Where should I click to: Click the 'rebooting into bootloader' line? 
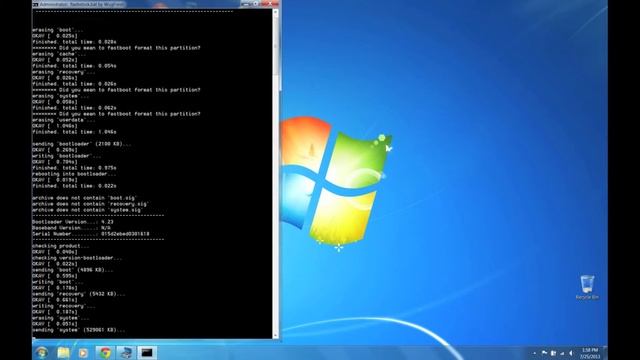coord(74,174)
